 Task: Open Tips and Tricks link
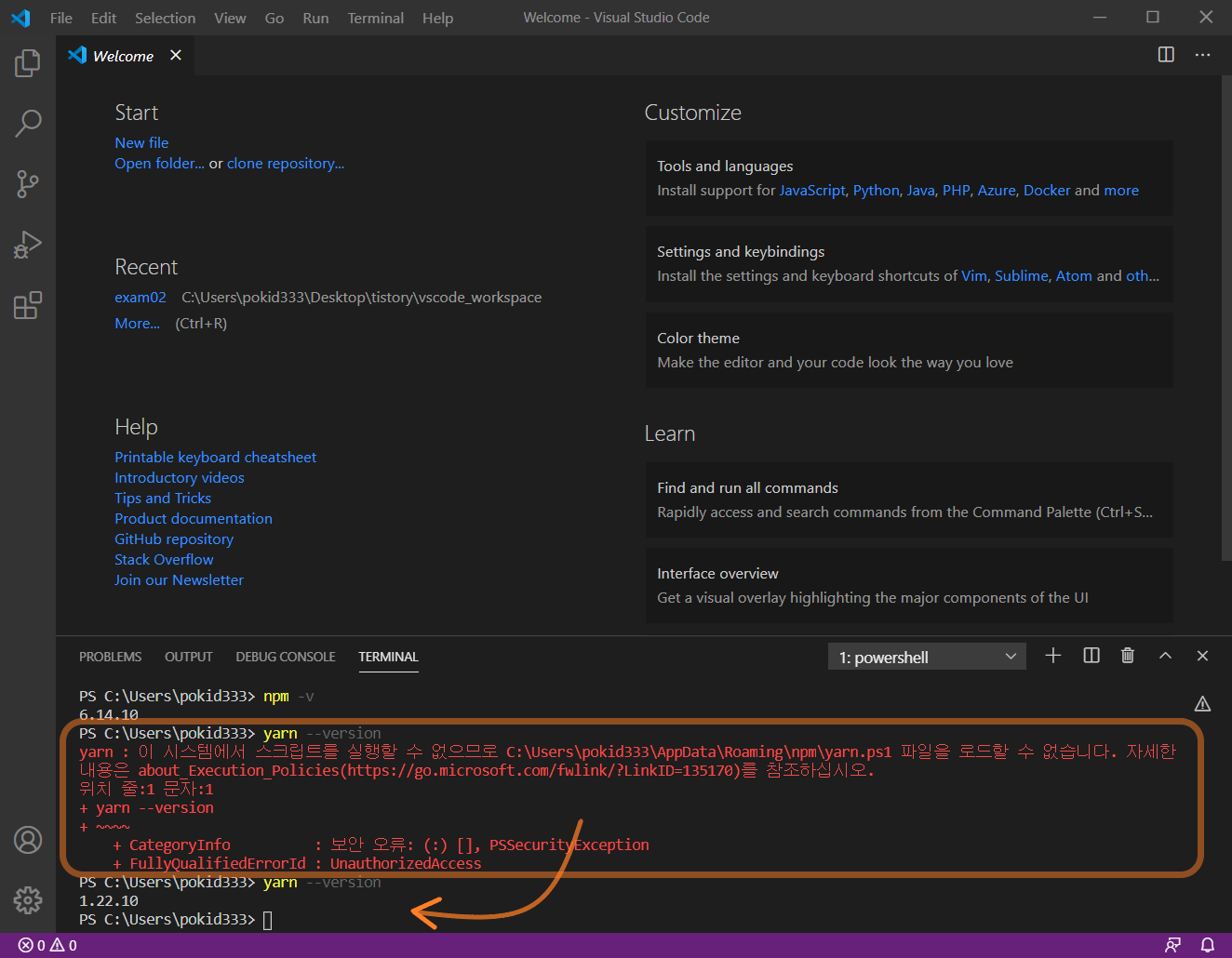pyautogui.click(x=163, y=498)
